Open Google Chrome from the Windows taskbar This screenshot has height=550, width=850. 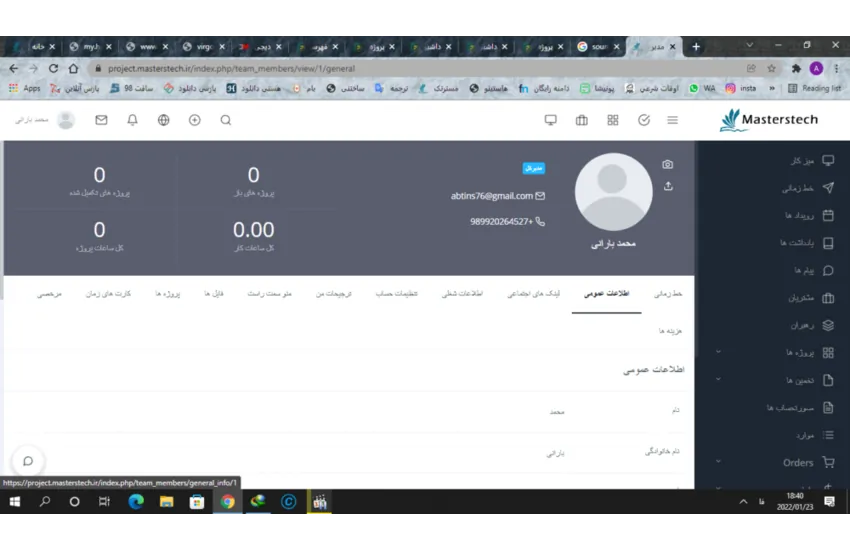point(227,502)
